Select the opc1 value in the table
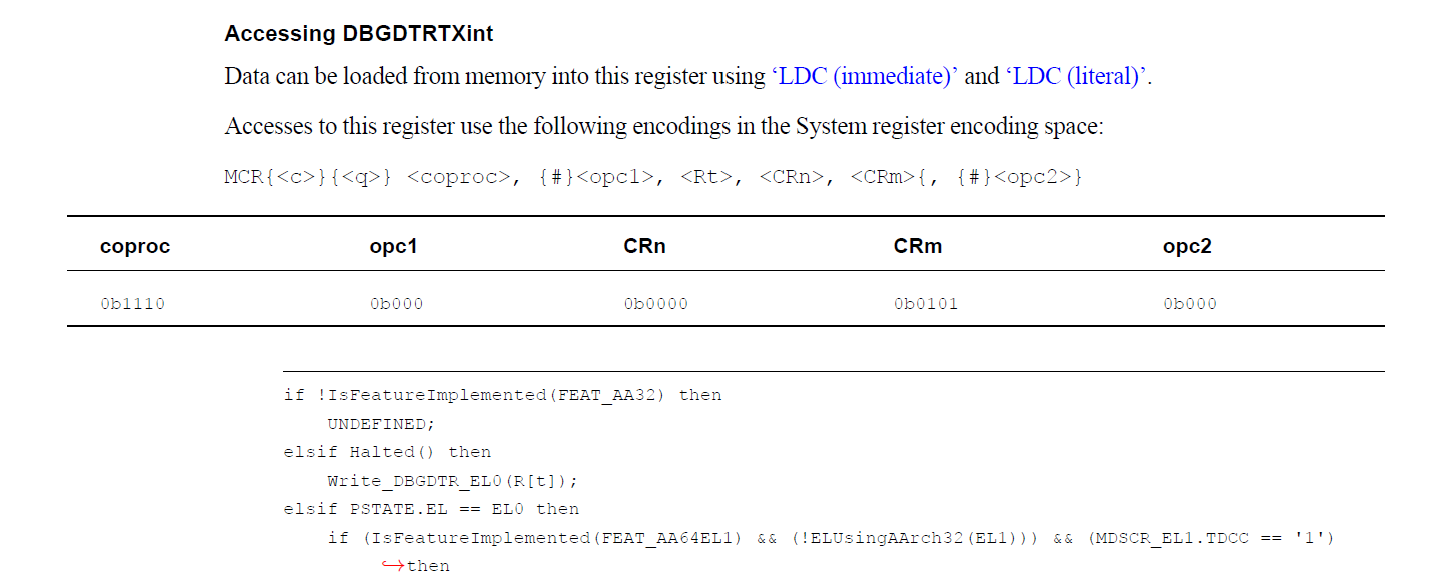Image resolution: width=1446 pixels, height=586 pixels. tap(396, 304)
